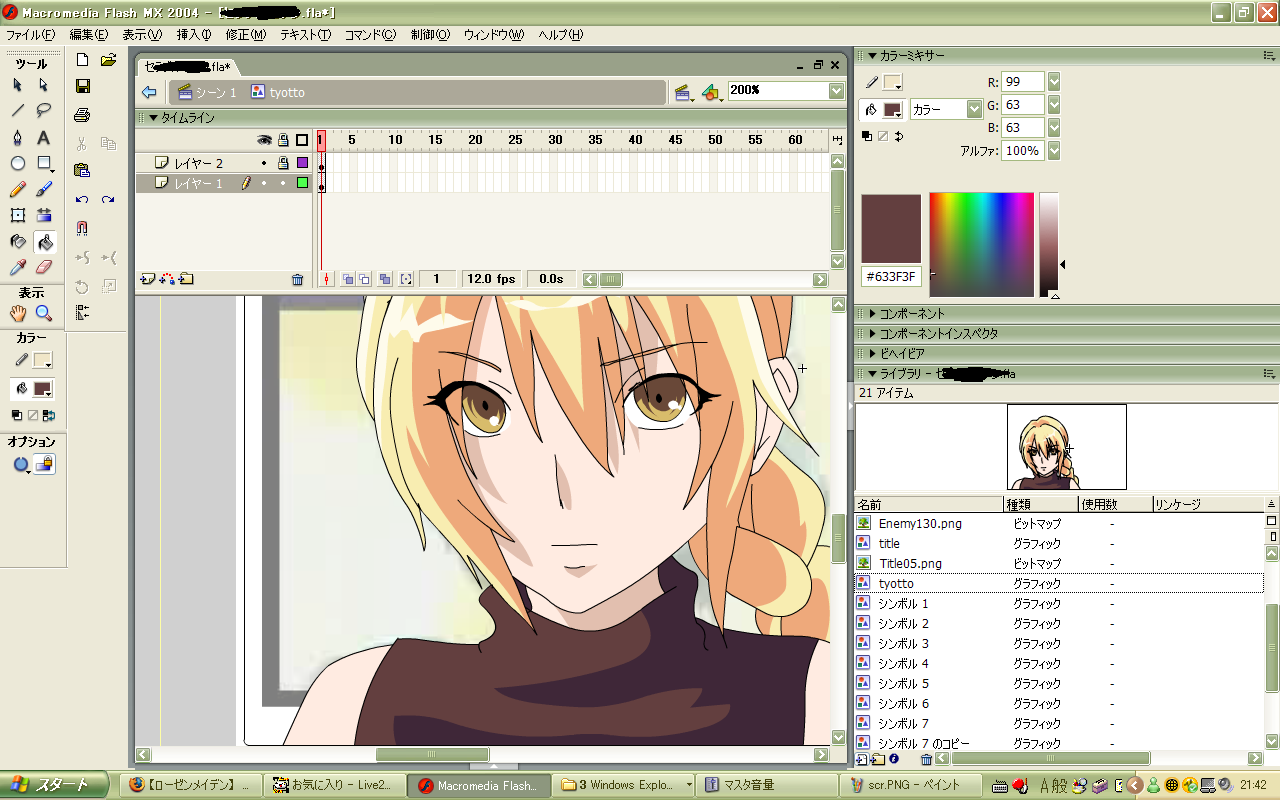Add a new layer in timeline
This screenshot has height=800, width=1280.
(x=148, y=280)
